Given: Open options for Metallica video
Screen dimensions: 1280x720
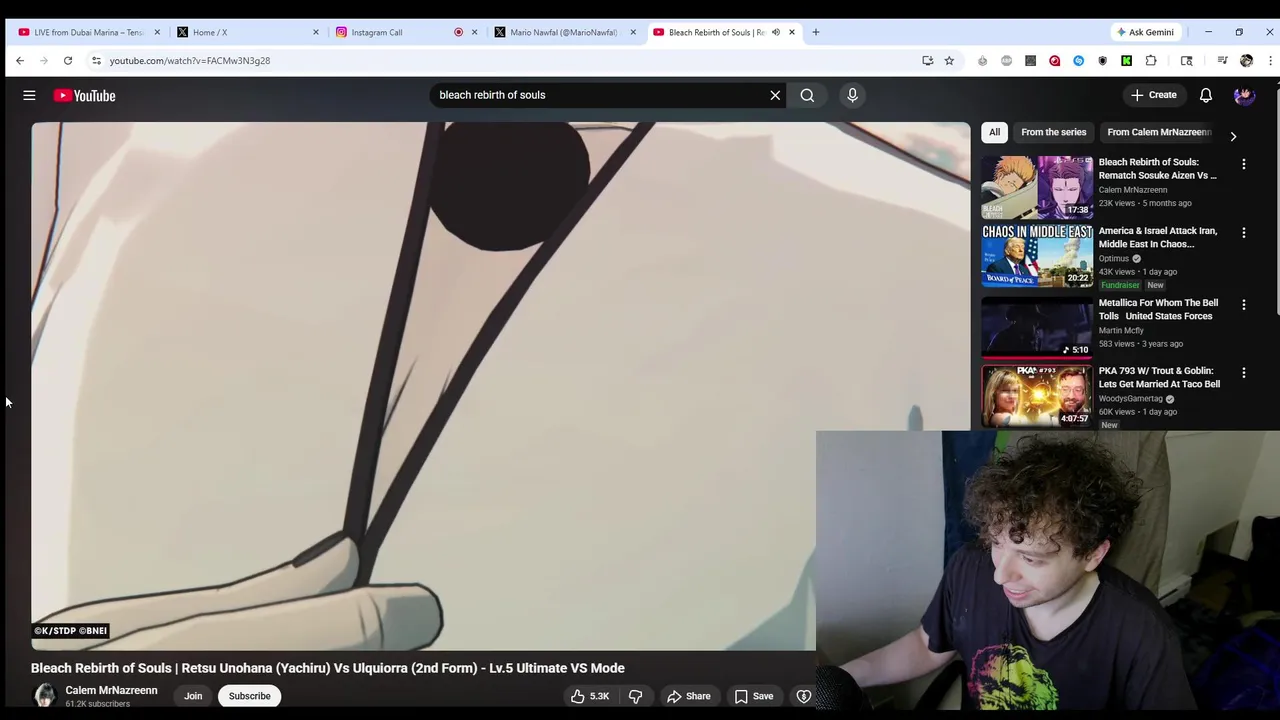Looking at the screenshot, I should pos(1244,304).
